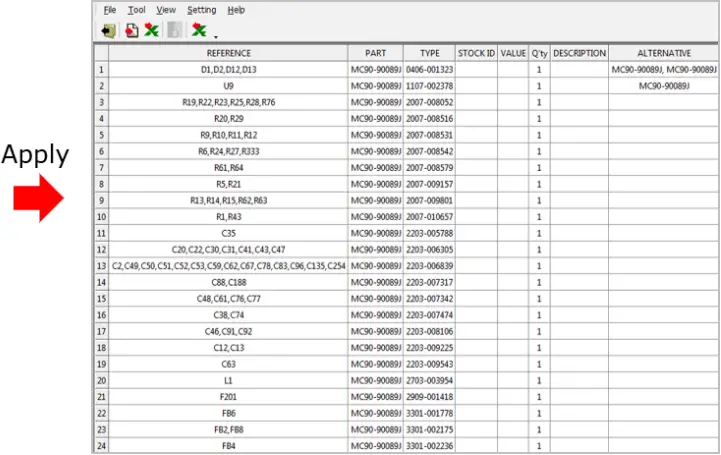Click reference cell R6,R24,R27,R333
This screenshot has width=721, height=455.
(x=229, y=152)
